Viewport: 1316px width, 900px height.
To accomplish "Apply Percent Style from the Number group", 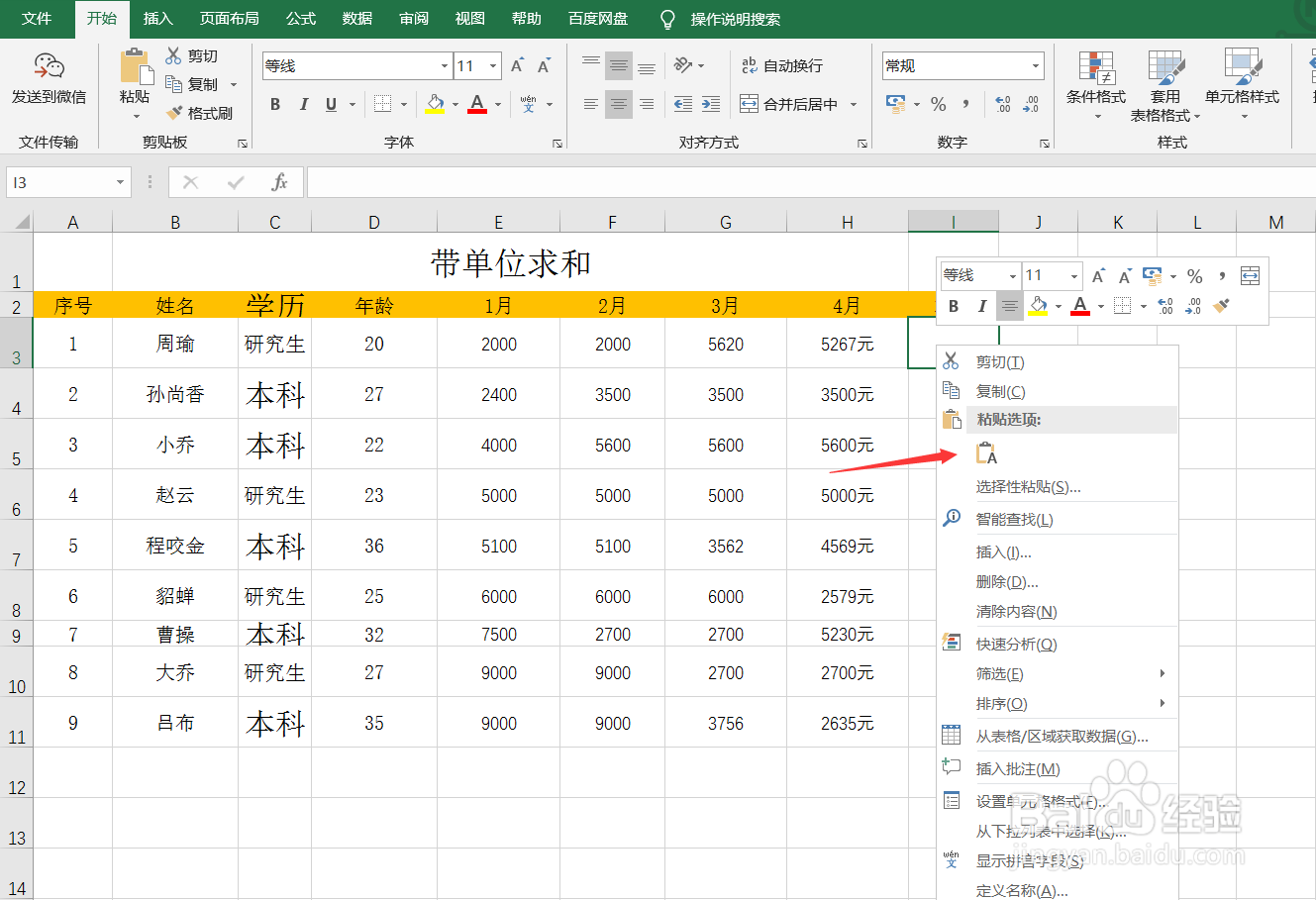I will click(937, 103).
